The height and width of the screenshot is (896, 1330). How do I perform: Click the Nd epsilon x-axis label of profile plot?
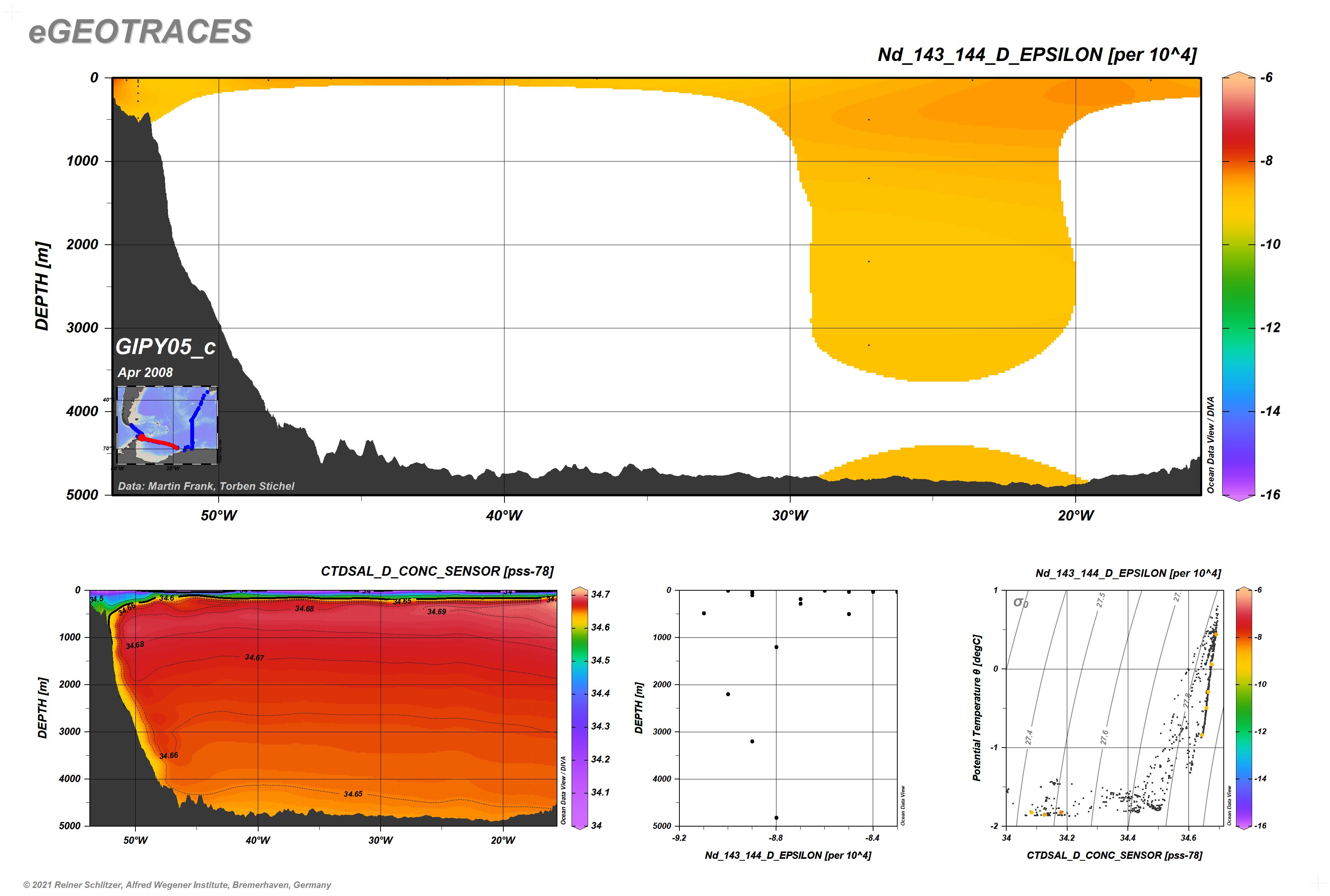788,855
